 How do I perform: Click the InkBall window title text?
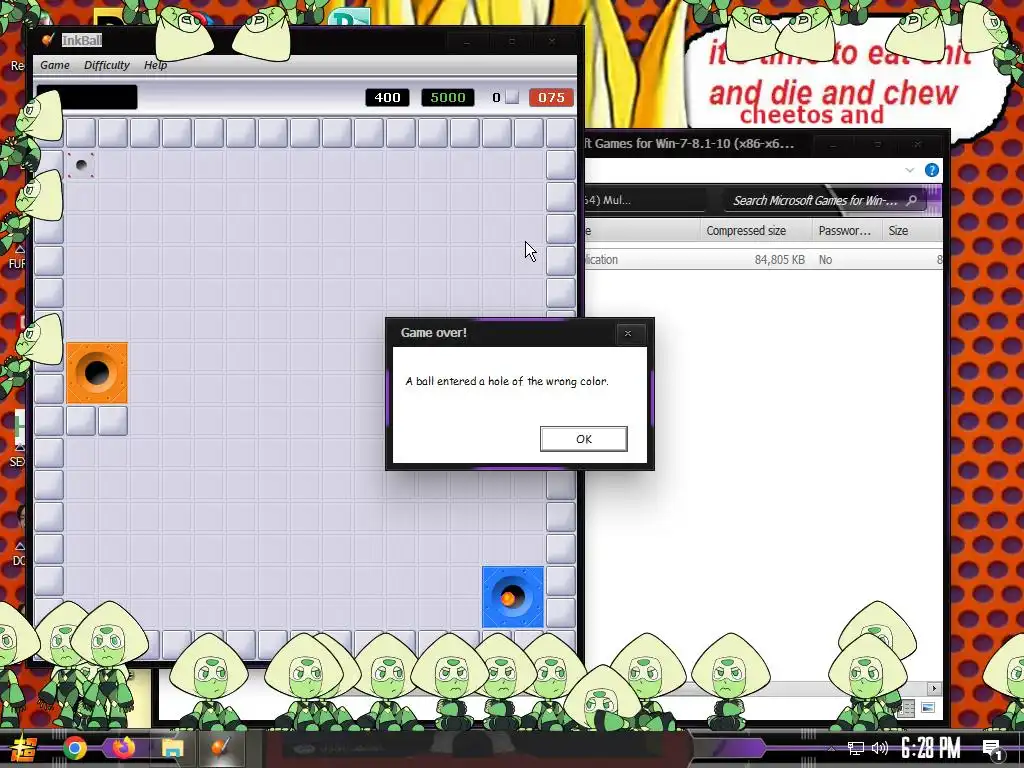click(82, 40)
